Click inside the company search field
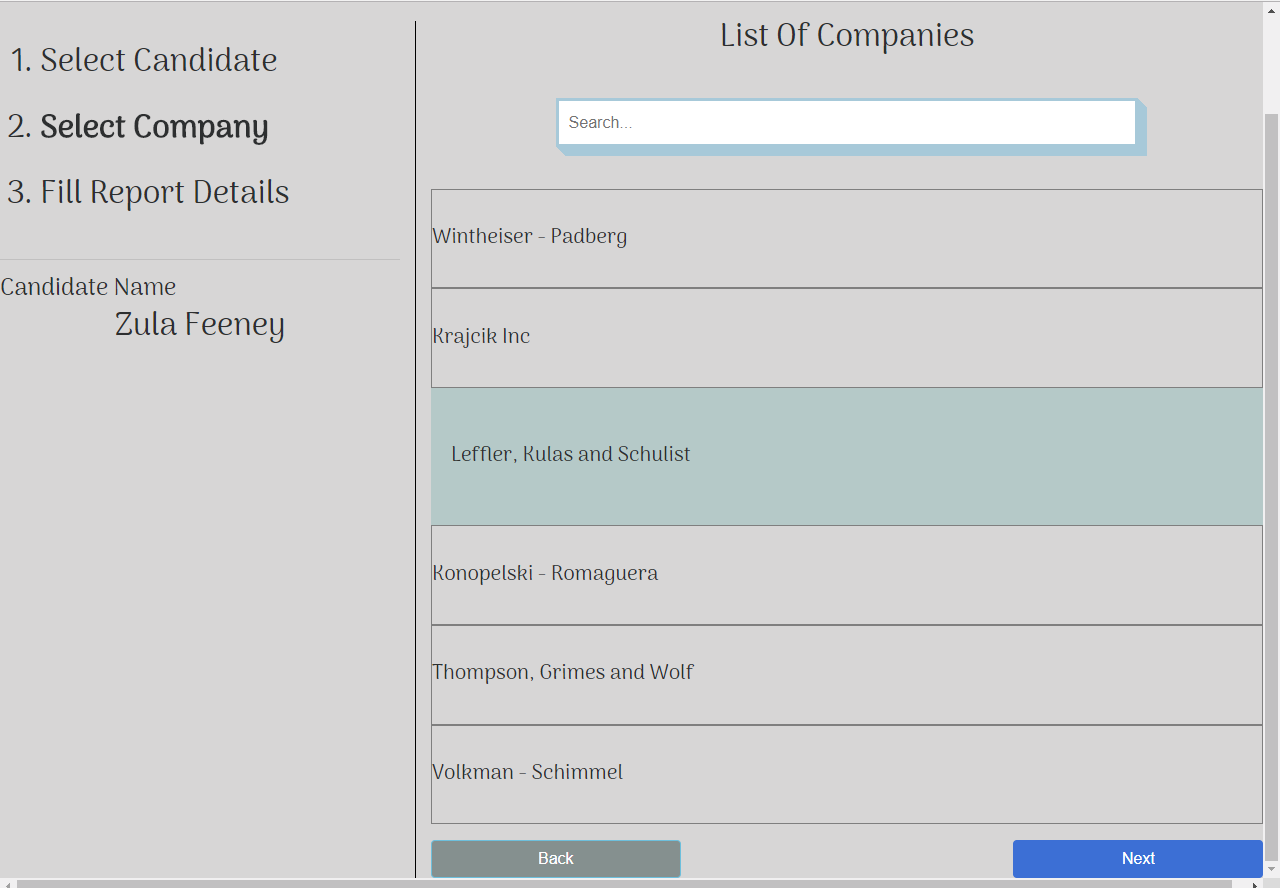The height and width of the screenshot is (888, 1280). tap(847, 122)
